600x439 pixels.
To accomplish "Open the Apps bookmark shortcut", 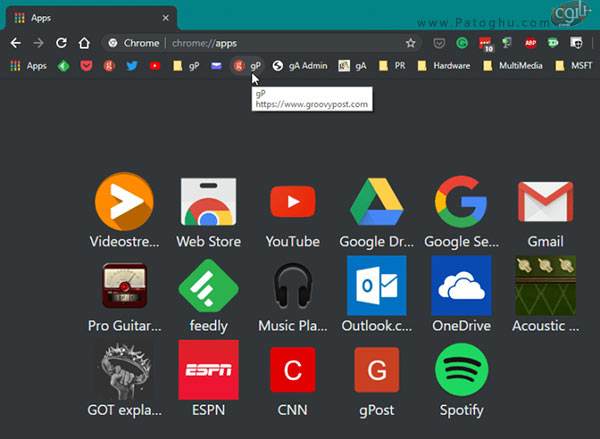I will (28, 66).
